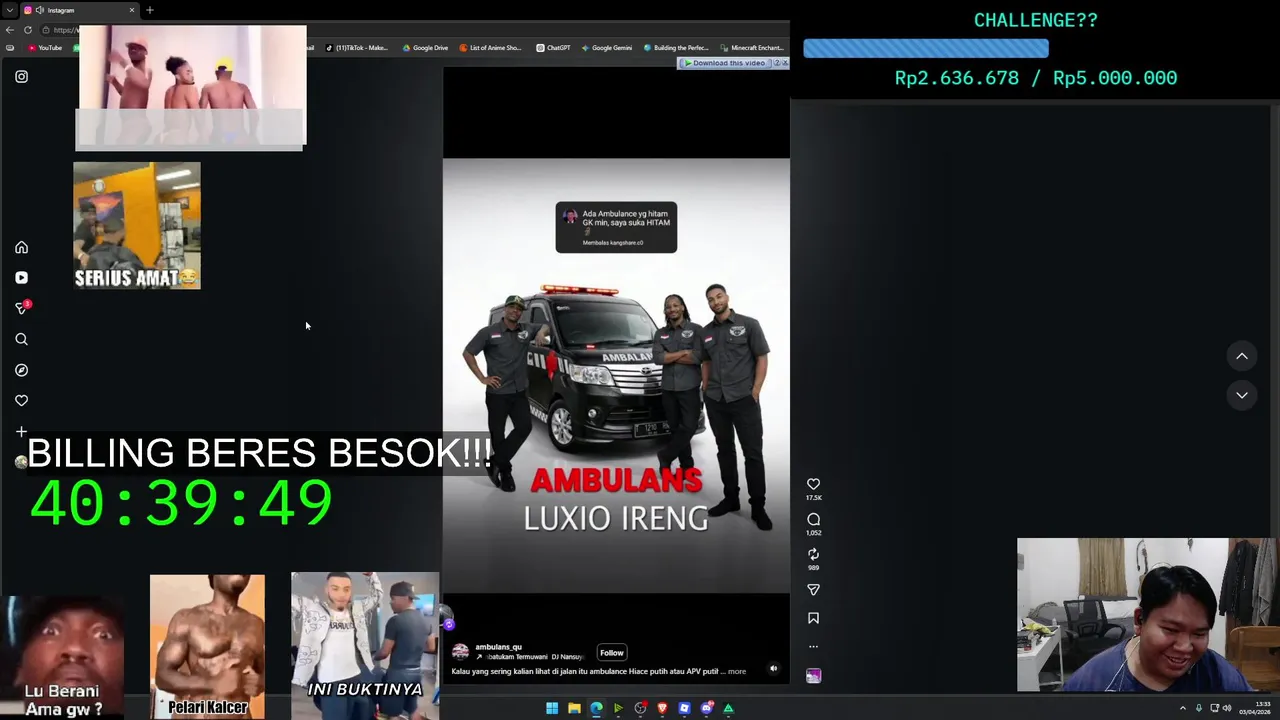The height and width of the screenshot is (720, 1280).
Task: Click ambulans_qu profile avatar
Action: [460, 651]
